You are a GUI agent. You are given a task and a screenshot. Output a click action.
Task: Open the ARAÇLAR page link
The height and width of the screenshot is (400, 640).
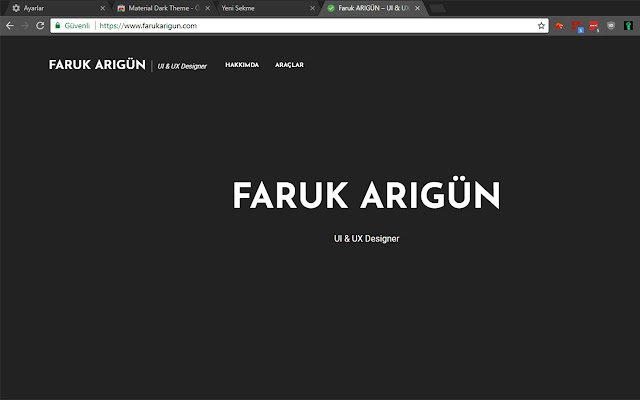pyautogui.click(x=289, y=65)
